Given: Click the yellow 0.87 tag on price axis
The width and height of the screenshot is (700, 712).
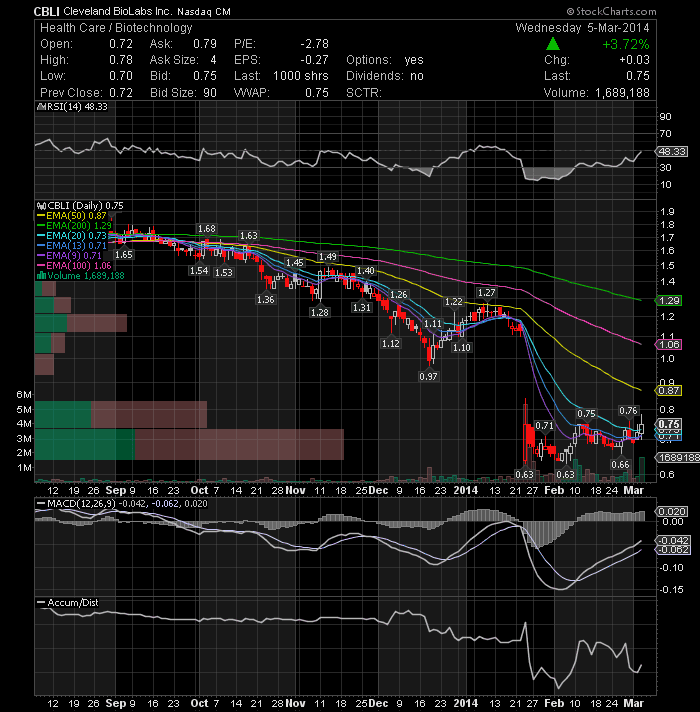Looking at the screenshot, I should tap(668, 391).
